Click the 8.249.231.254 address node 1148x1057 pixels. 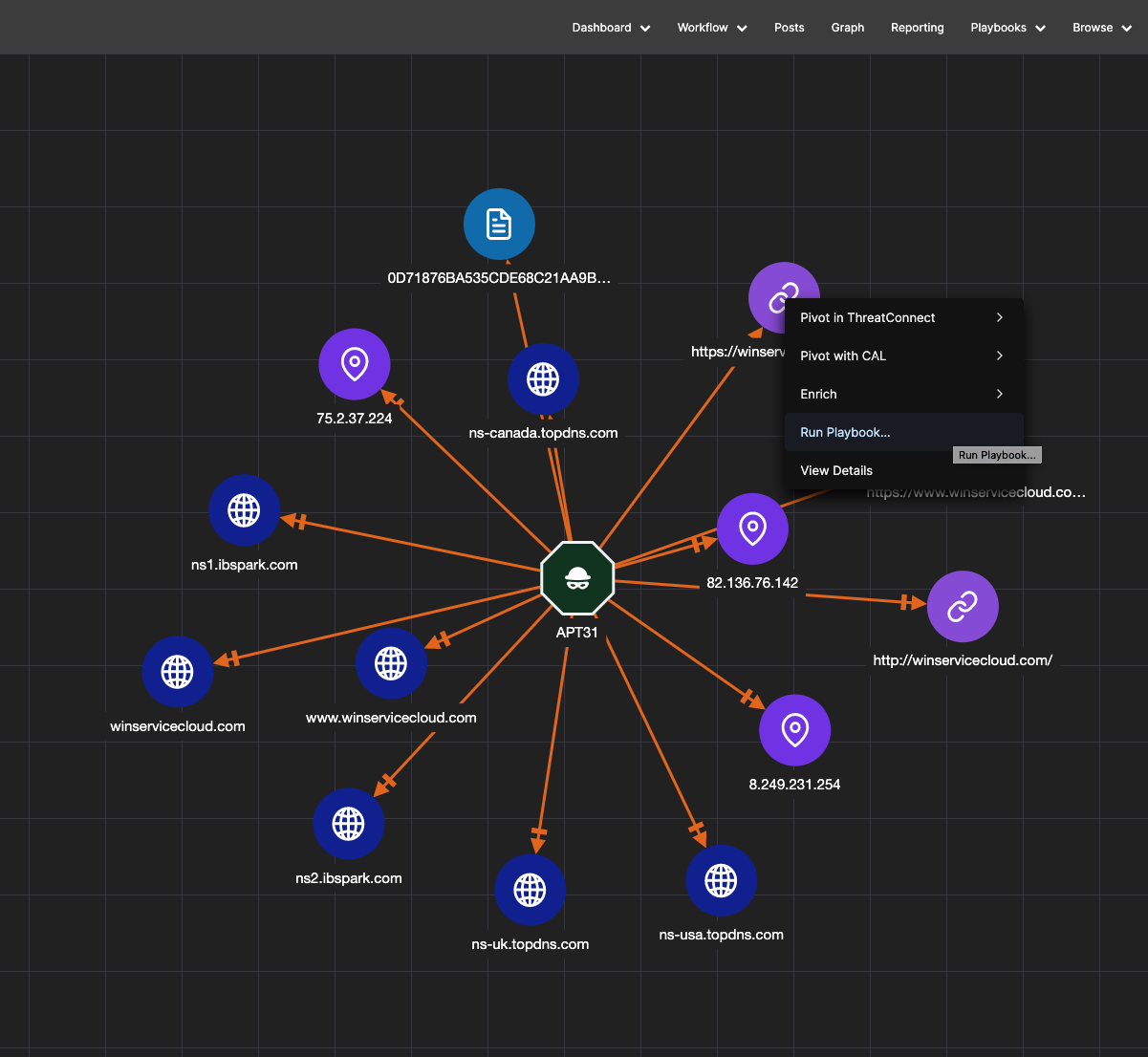click(794, 730)
